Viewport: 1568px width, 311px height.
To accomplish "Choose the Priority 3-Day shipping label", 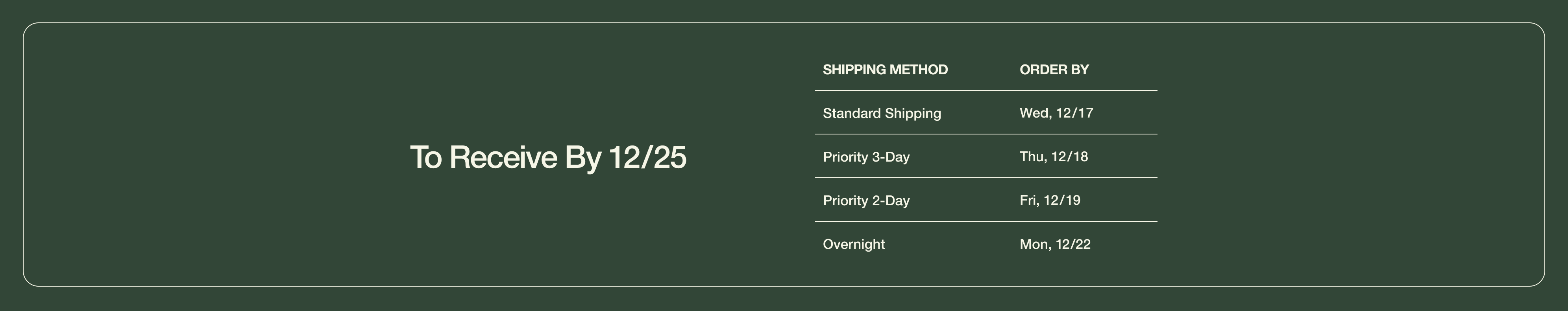I will [x=865, y=157].
